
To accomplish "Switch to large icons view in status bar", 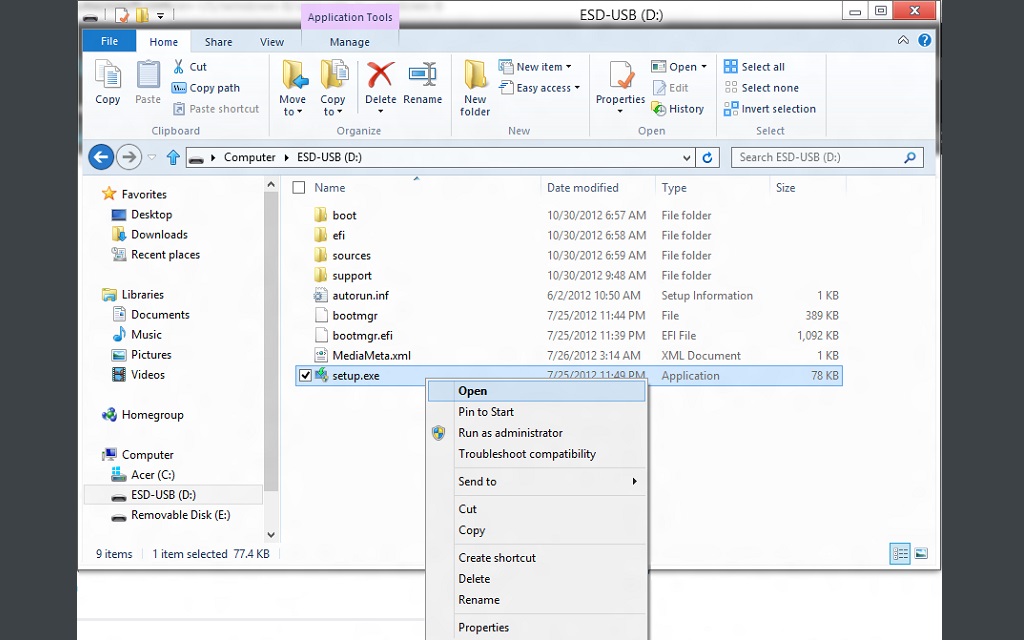I will point(921,554).
